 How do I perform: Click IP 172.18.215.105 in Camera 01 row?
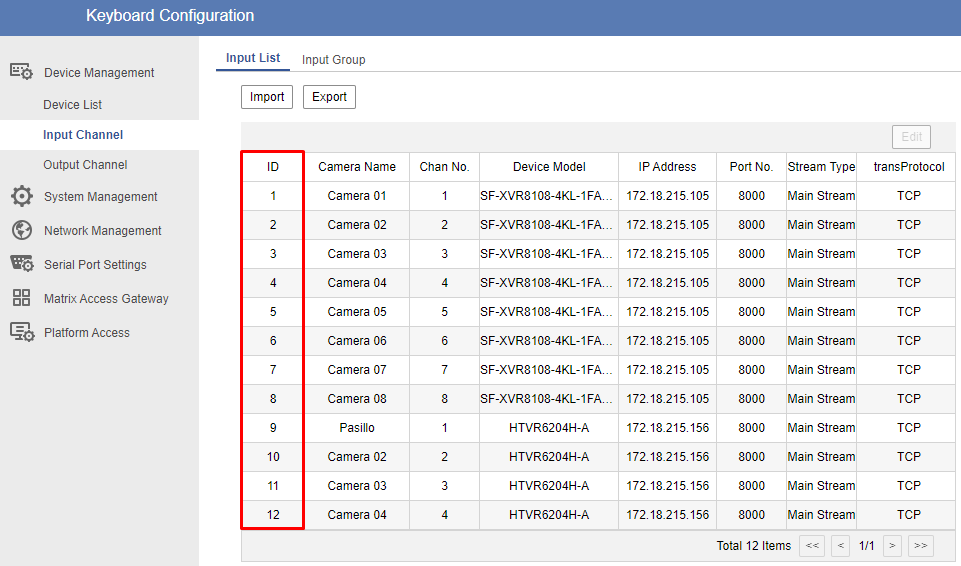667,196
